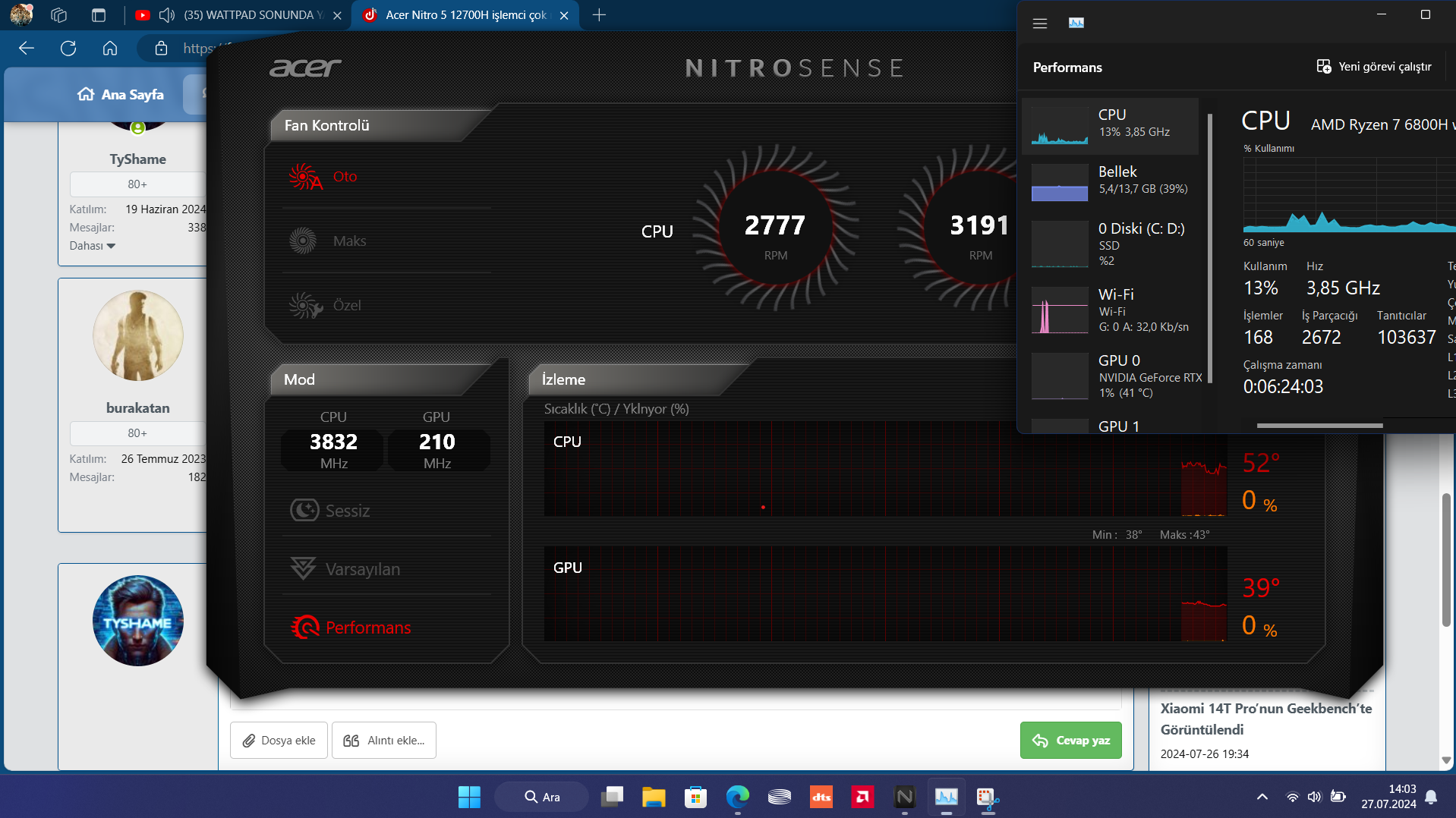Open the Wi-Fi performance view

click(x=1110, y=310)
